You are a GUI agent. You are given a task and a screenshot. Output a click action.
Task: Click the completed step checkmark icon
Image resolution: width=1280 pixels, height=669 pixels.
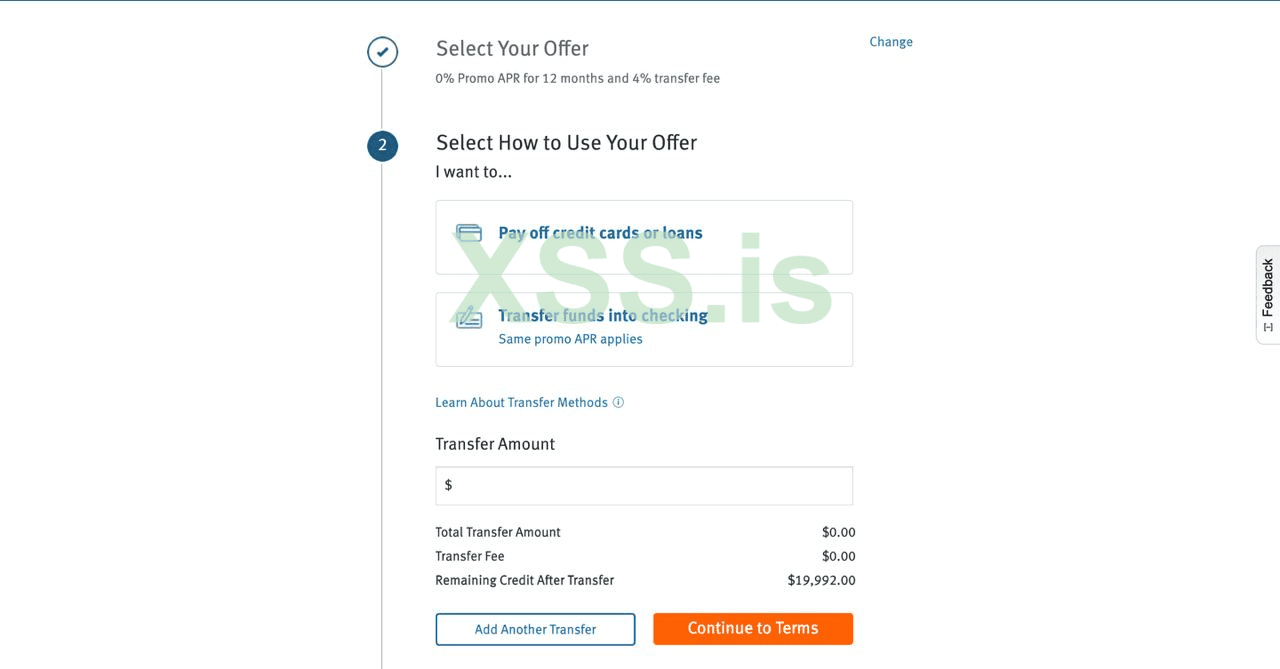point(382,52)
